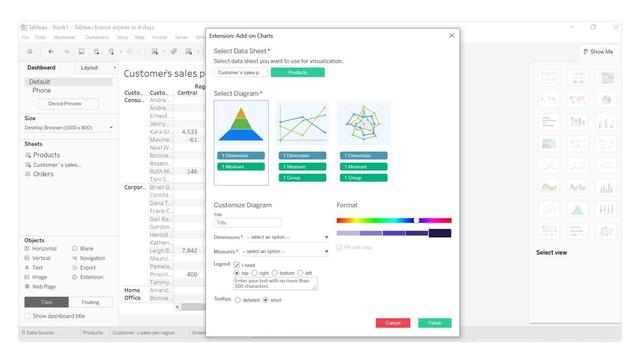Choose the detailed tooltips radio button
Screen dimensions: 640x363
click(x=238, y=300)
